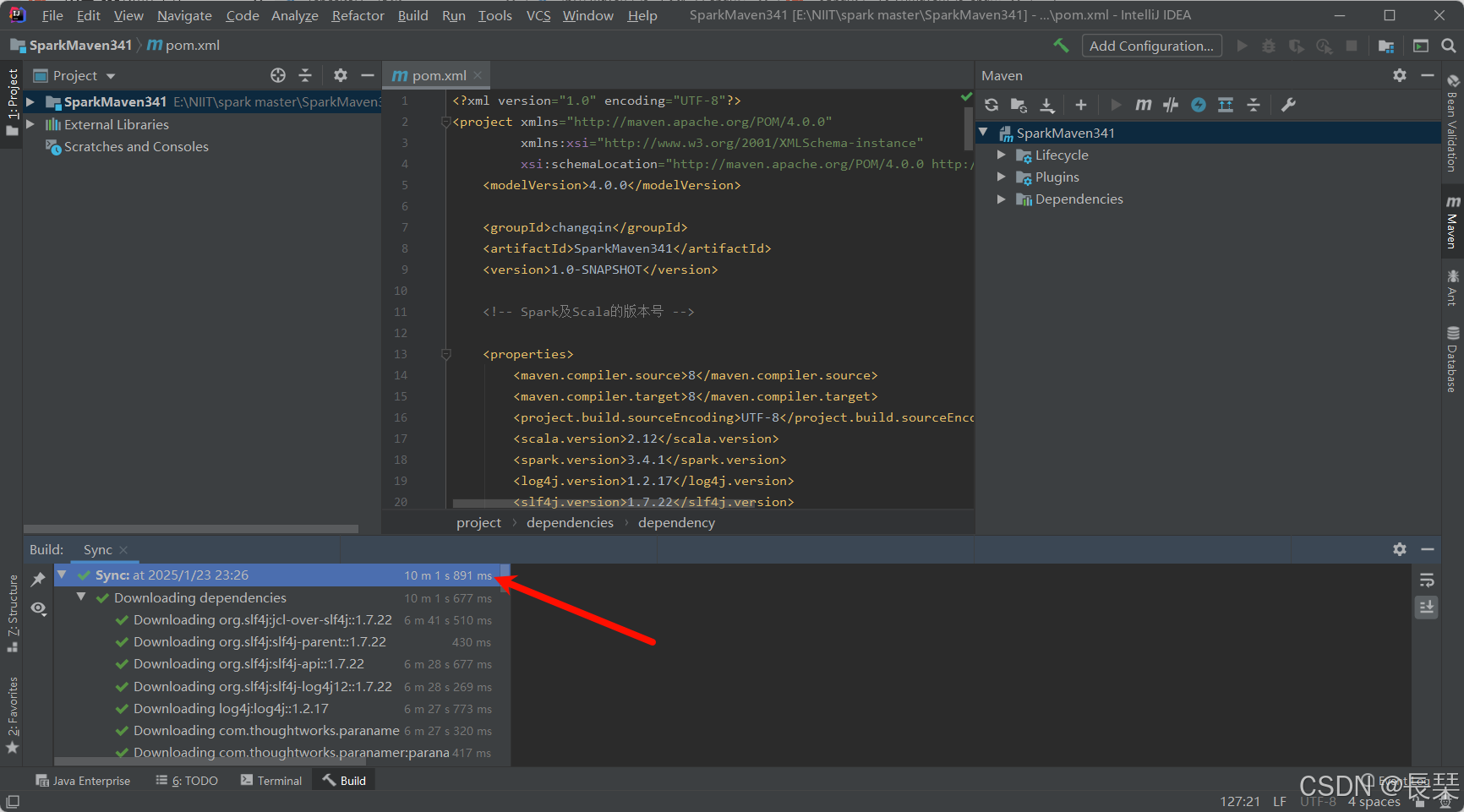The height and width of the screenshot is (812, 1464).
Task: Enable auto-scroll to end in Build panel
Action: tap(1426, 607)
